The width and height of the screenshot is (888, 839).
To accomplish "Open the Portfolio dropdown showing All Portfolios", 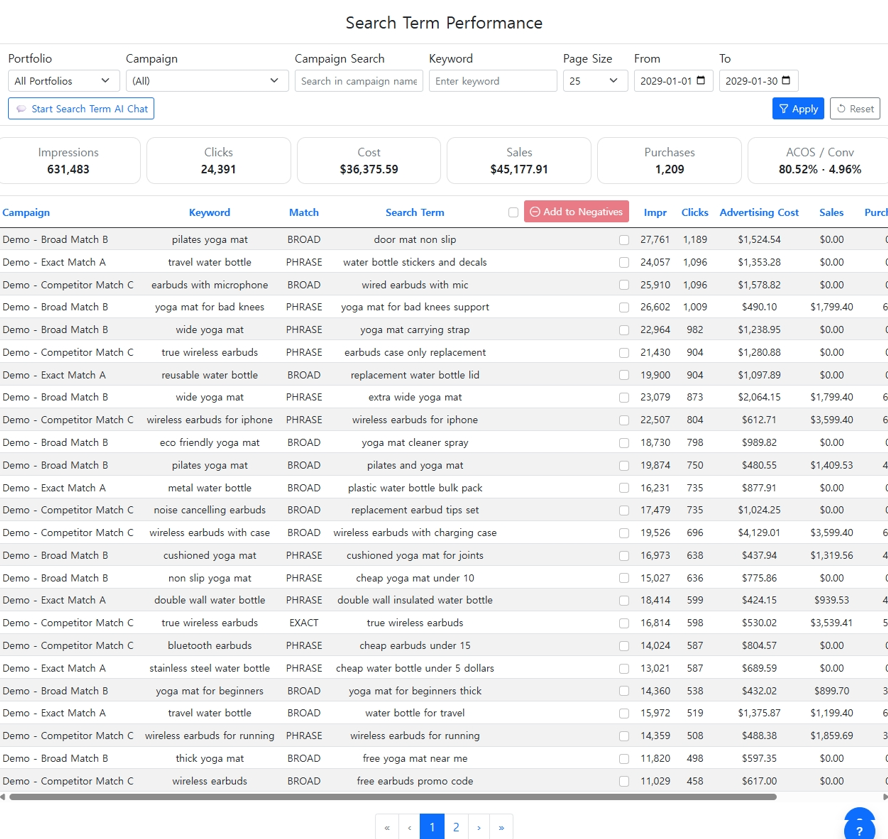I will pos(63,80).
